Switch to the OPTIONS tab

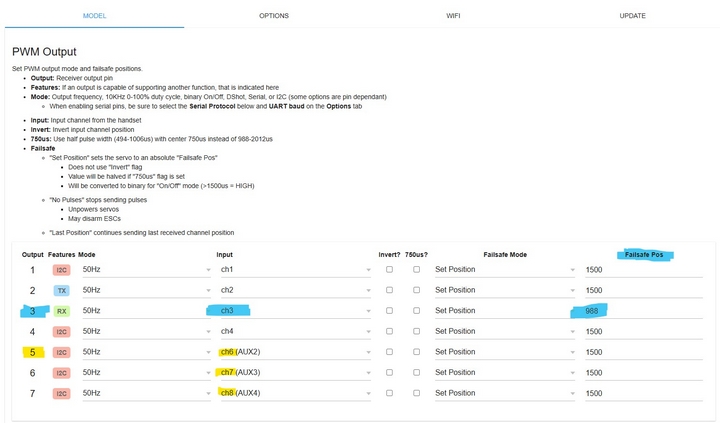click(273, 16)
